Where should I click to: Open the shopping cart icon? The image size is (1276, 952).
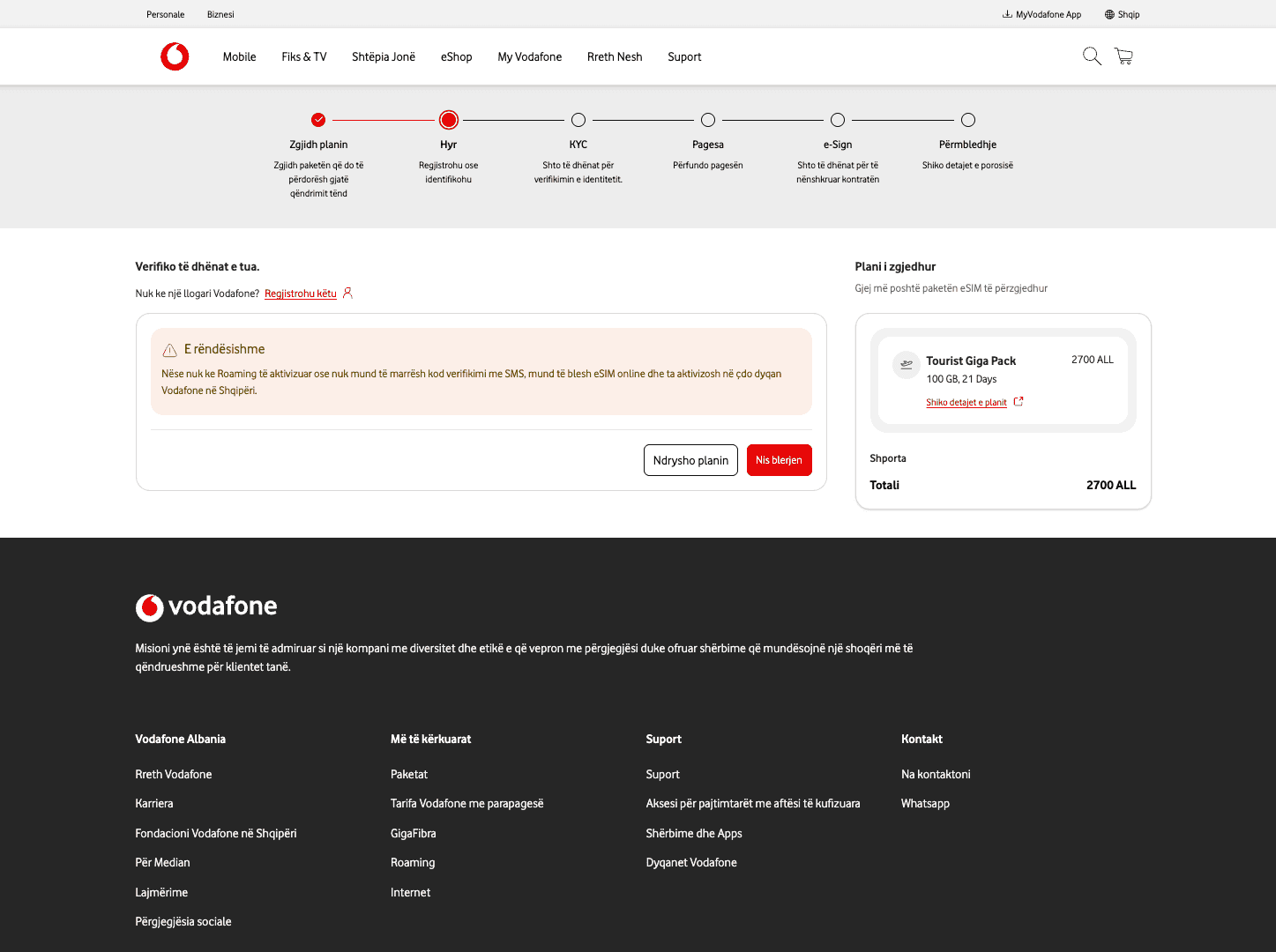(1123, 56)
